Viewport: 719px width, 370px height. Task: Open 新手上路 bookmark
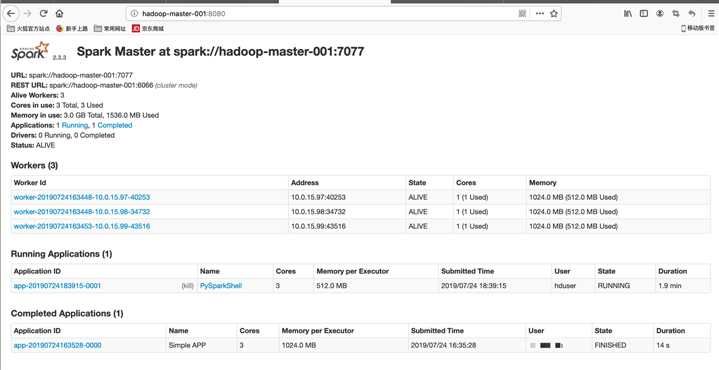[x=72, y=28]
